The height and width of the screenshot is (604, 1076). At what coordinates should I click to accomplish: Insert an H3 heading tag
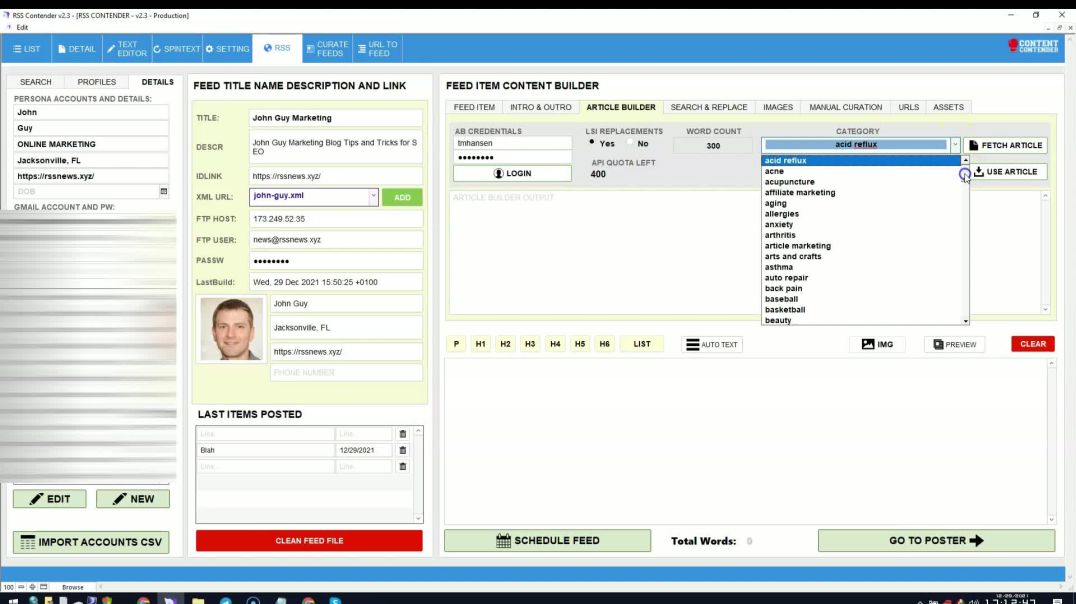(530, 344)
